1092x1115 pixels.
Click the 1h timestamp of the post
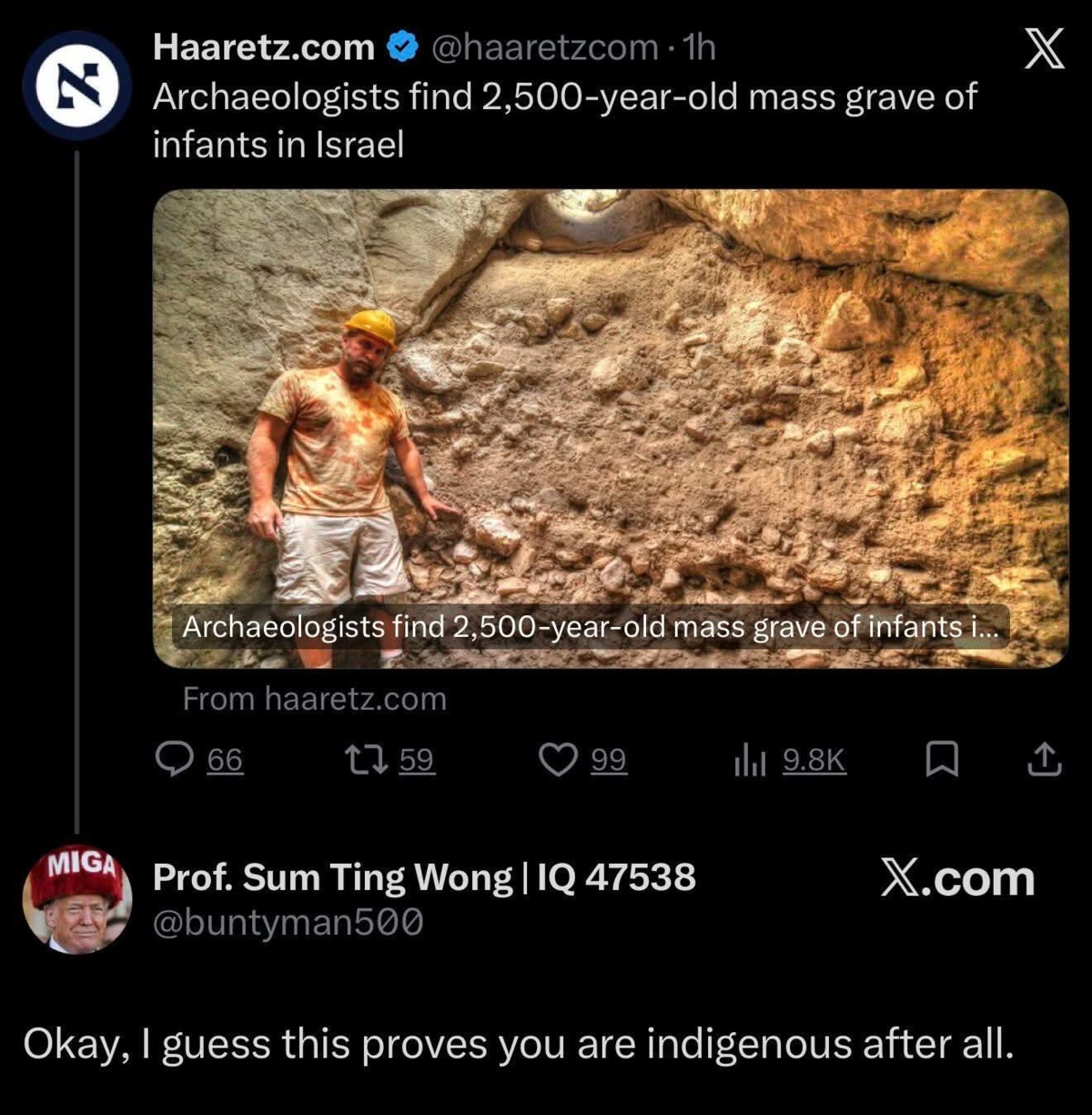tap(699, 47)
